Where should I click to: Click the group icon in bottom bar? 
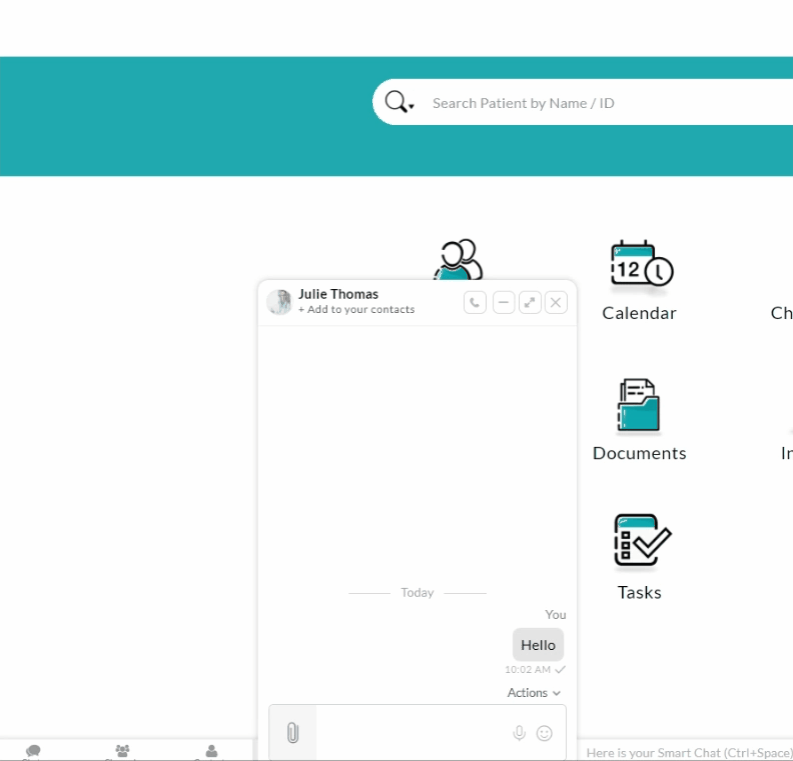122,751
